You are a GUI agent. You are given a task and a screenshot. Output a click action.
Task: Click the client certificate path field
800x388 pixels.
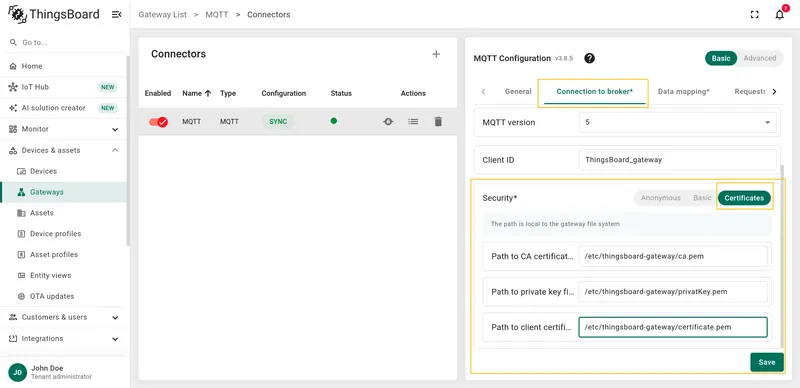[672, 327]
